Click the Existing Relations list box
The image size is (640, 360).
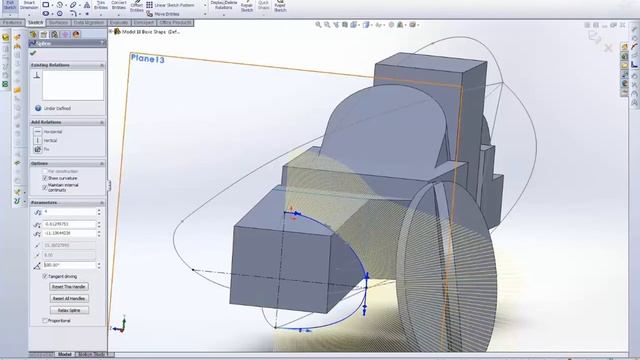point(73,85)
